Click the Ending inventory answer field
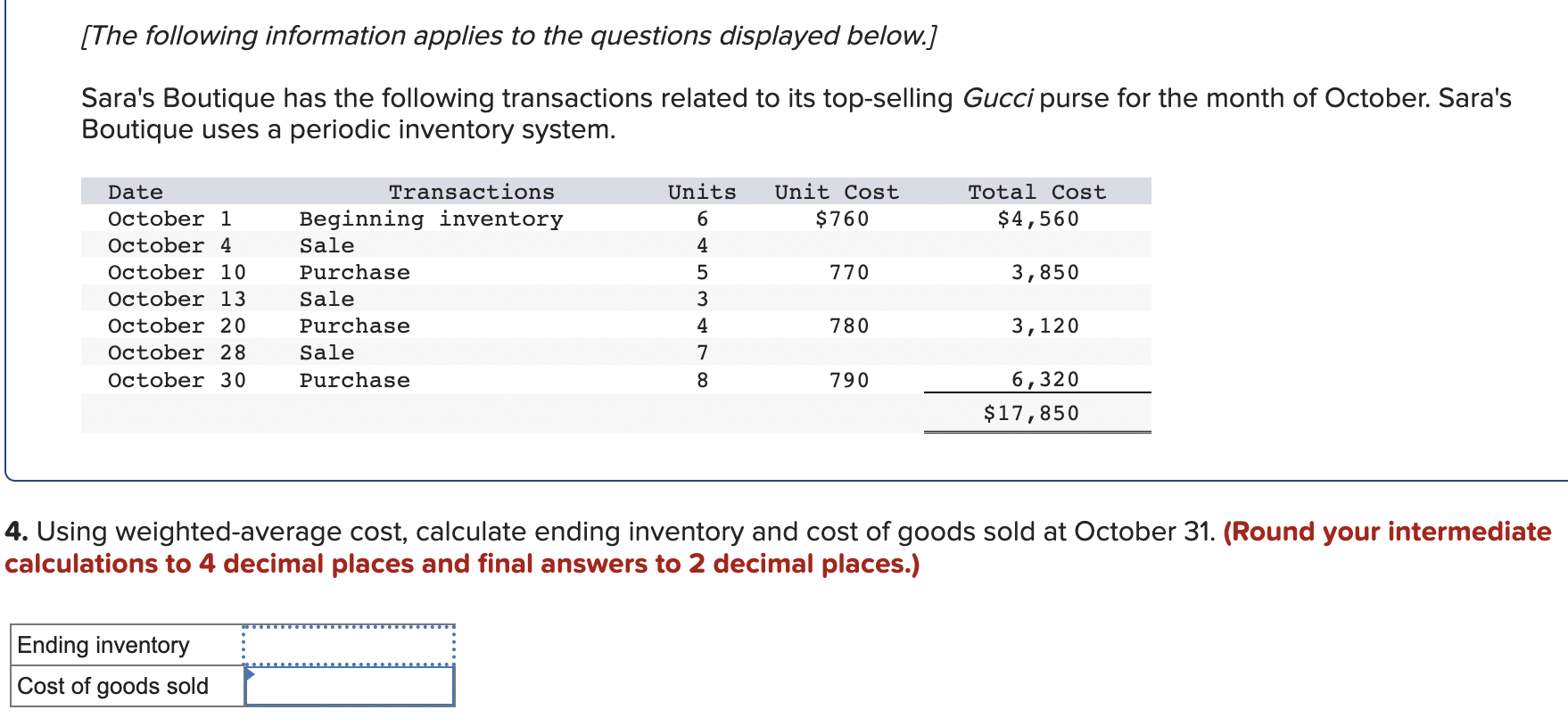1568x718 pixels. (x=349, y=645)
